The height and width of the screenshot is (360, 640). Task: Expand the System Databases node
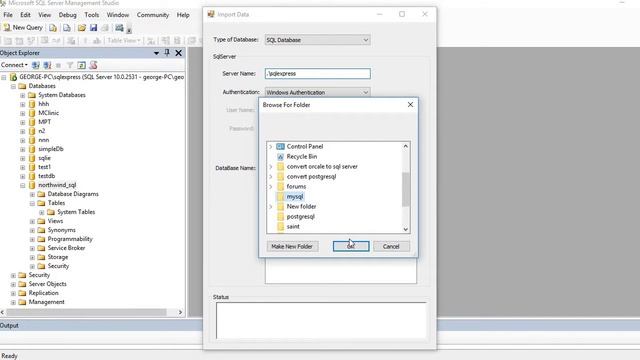[x=22, y=95]
